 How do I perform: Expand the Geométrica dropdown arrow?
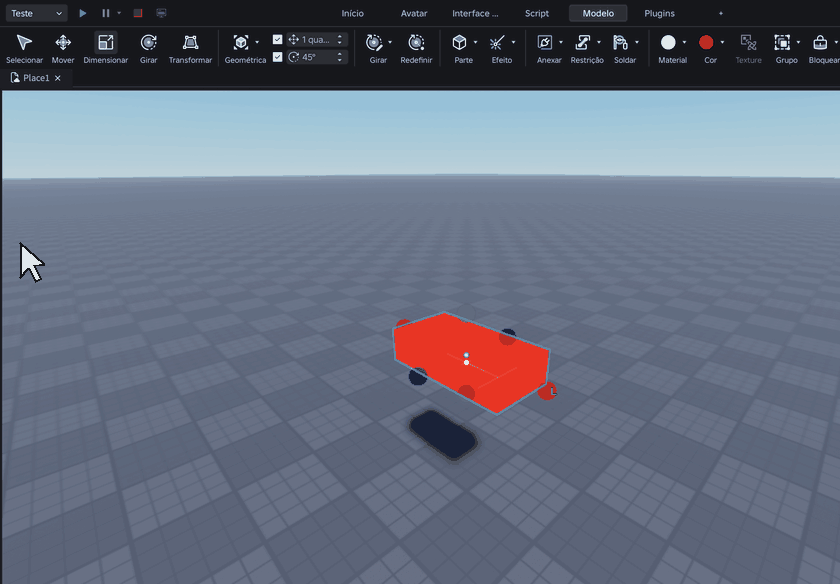coord(257,42)
